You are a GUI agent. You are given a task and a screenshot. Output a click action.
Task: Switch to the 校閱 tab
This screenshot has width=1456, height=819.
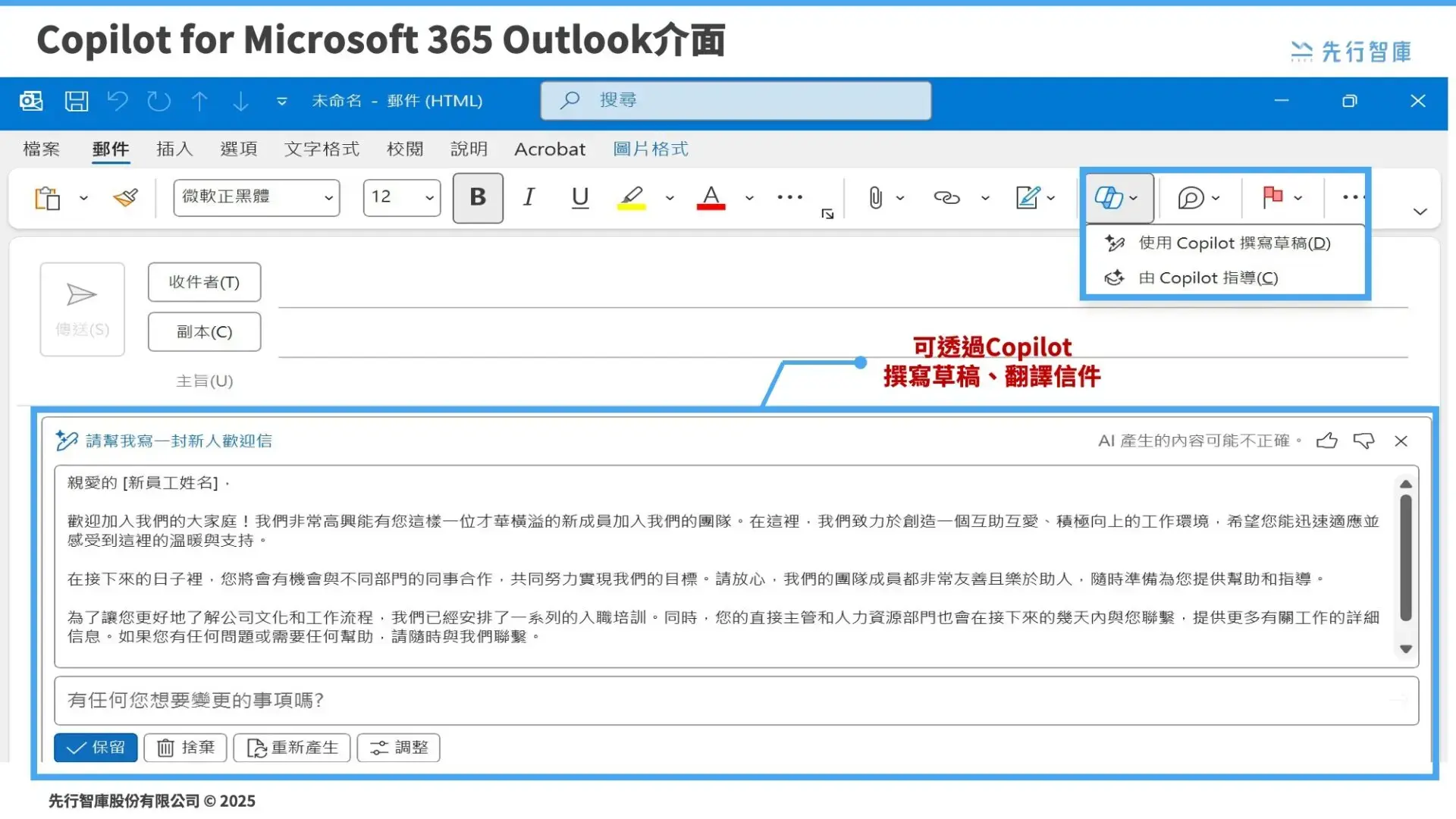[405, 149]
